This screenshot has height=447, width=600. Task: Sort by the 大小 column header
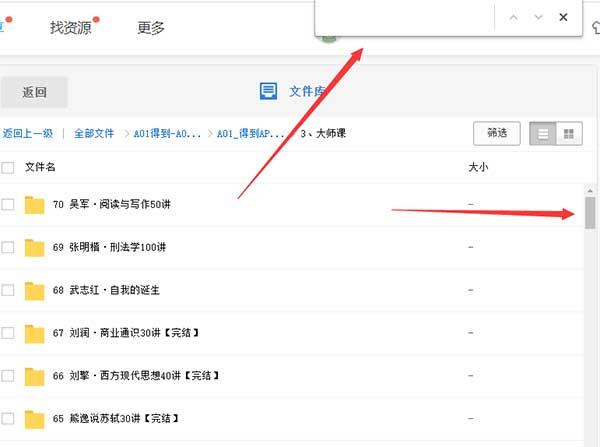478,167
